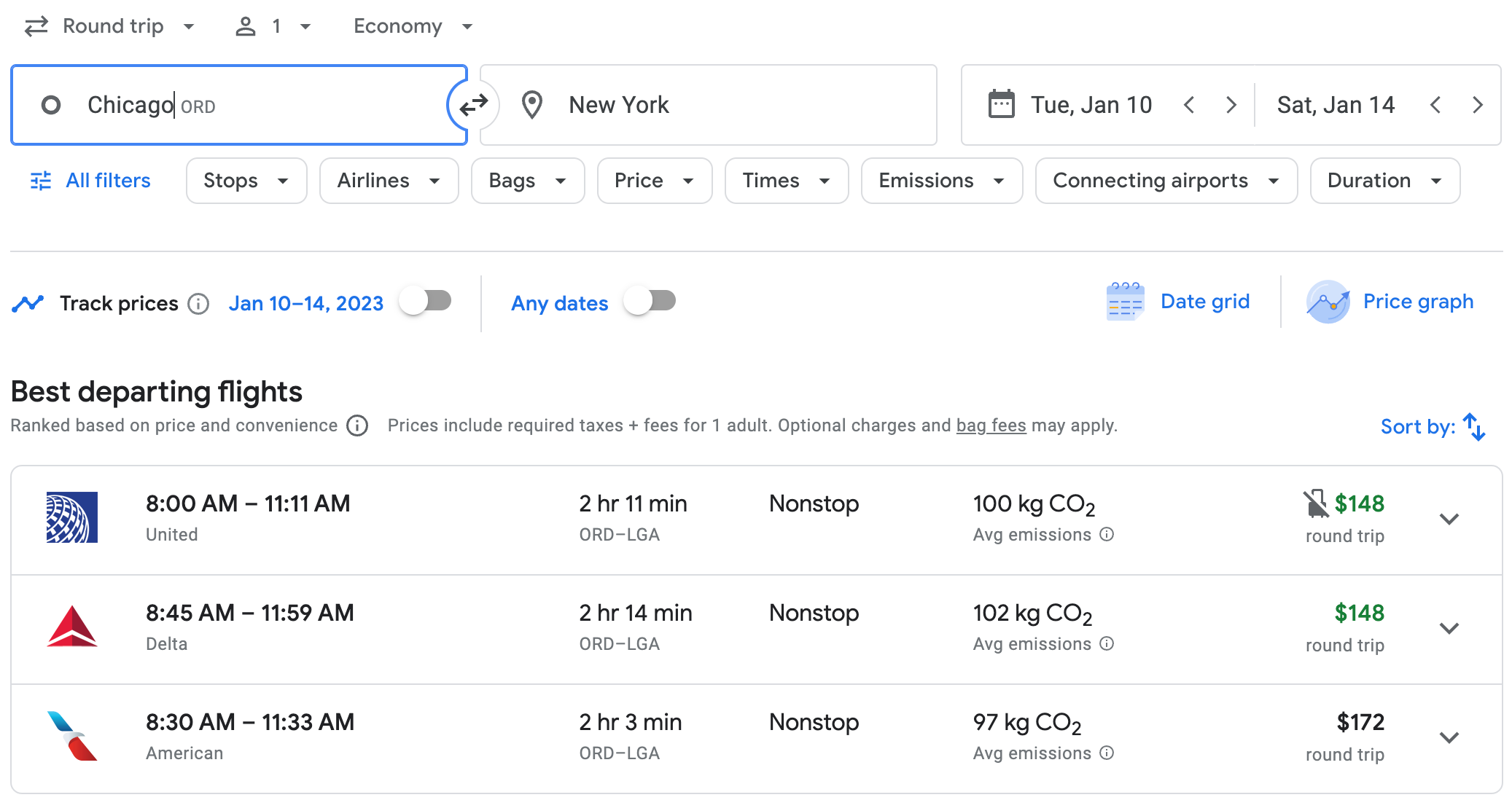Click the Date grid calendar icon
Image resolution: width=1512 pixels, height=800 pixels.
click(1124, 302)
